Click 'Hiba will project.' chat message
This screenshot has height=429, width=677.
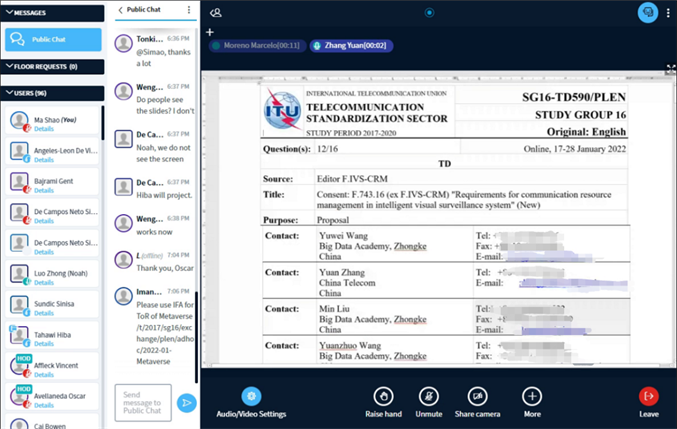[x=164, y=195]
